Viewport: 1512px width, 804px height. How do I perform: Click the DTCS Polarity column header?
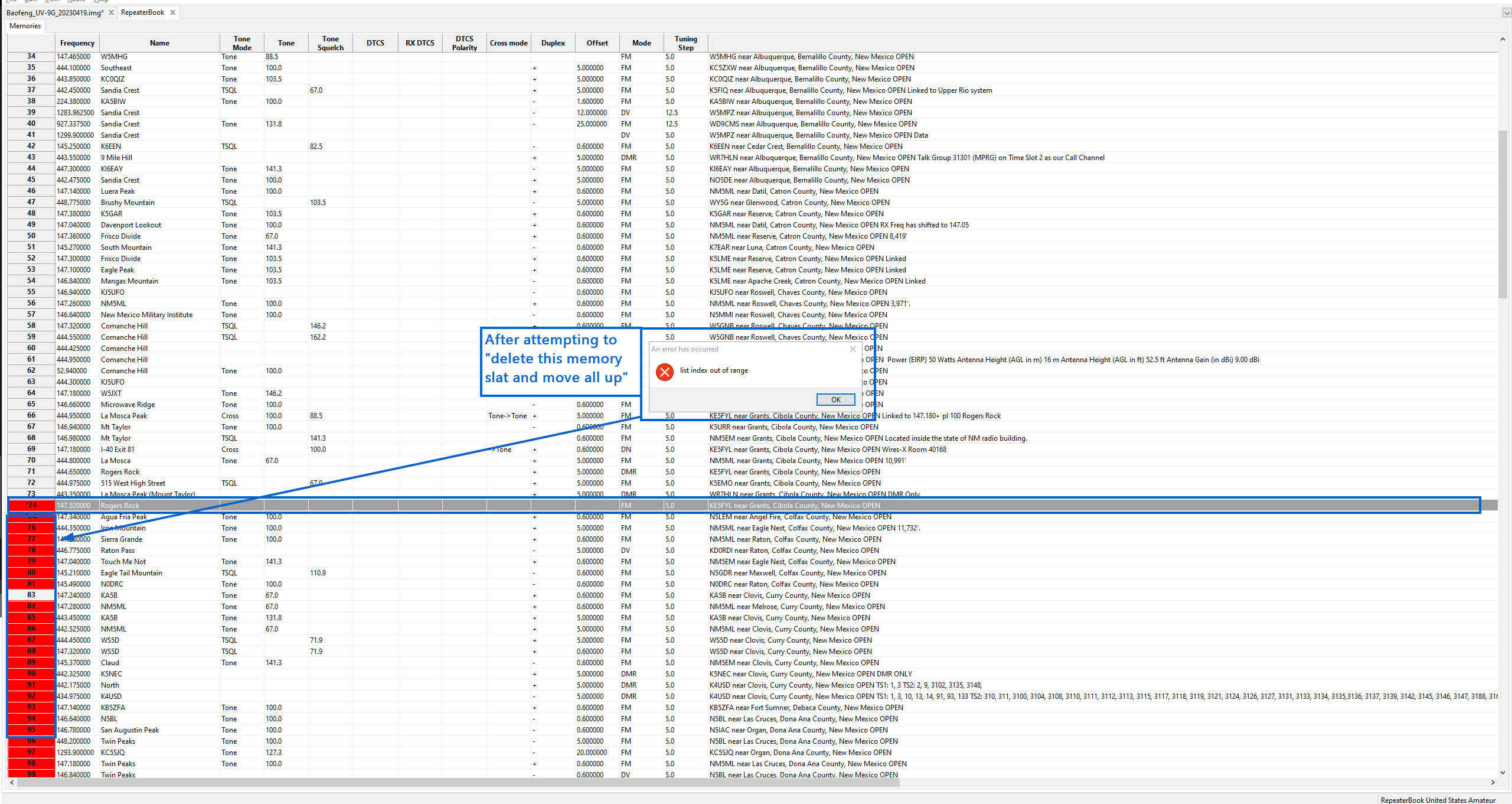click(465, 43)
